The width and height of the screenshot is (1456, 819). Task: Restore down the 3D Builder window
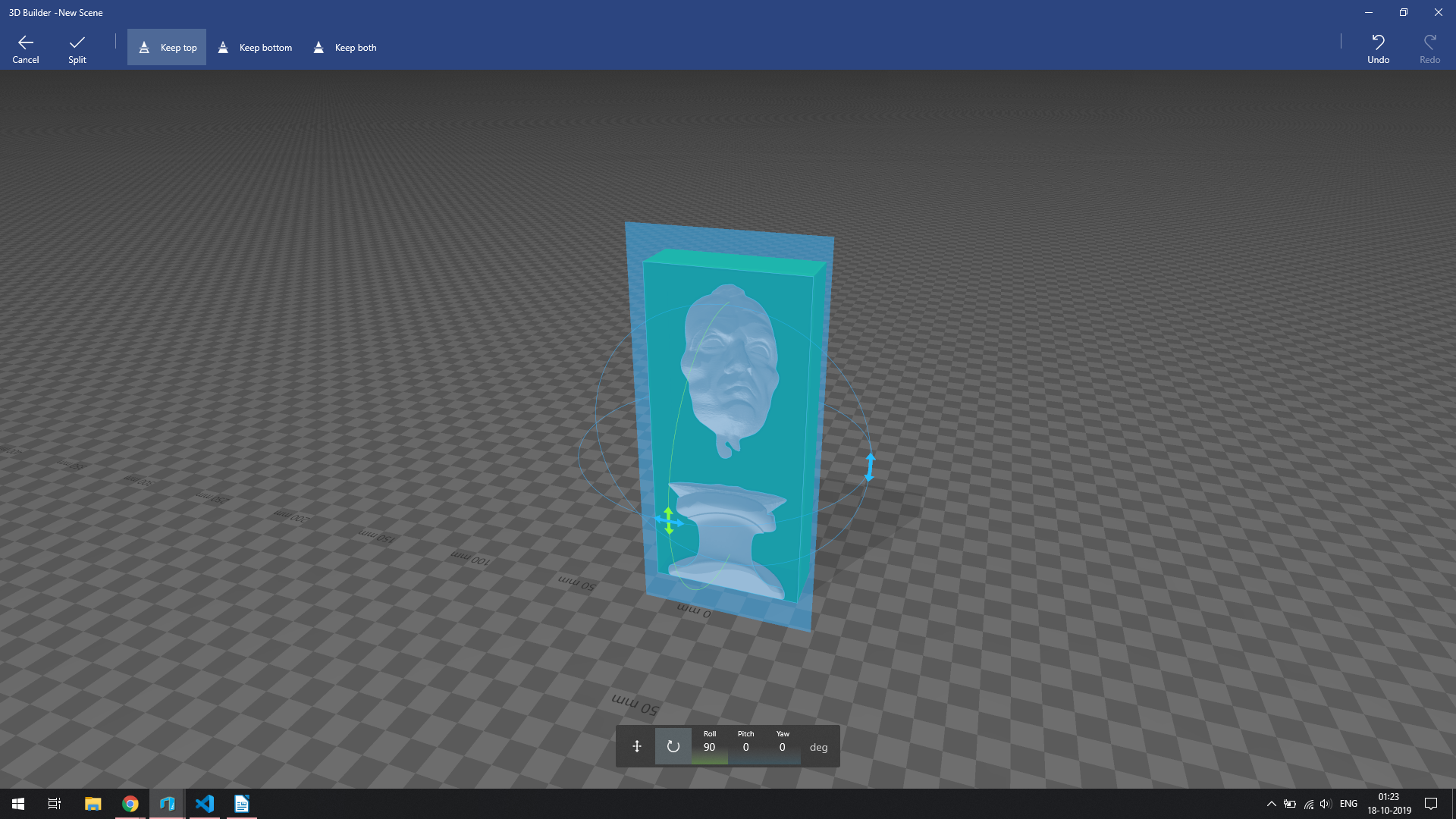[1404, 12]
